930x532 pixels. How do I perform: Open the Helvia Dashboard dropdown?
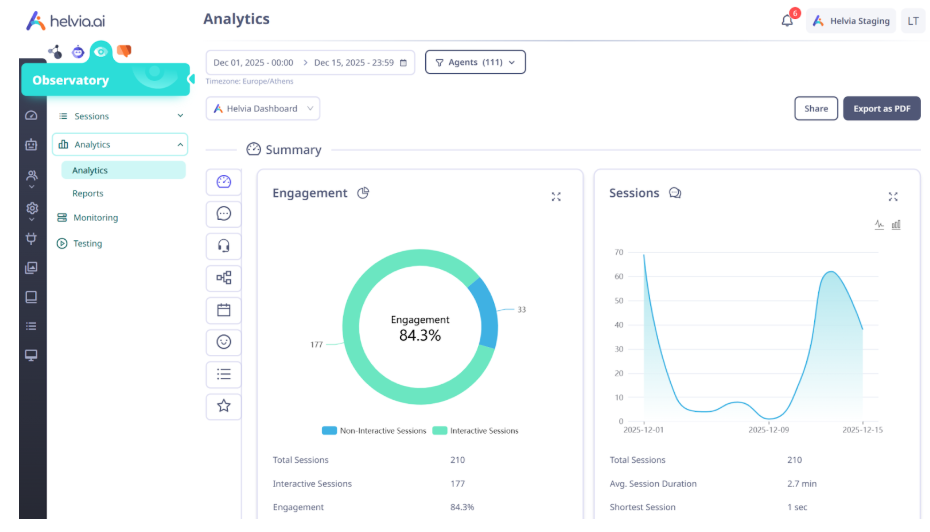click(x=263, y=108)
